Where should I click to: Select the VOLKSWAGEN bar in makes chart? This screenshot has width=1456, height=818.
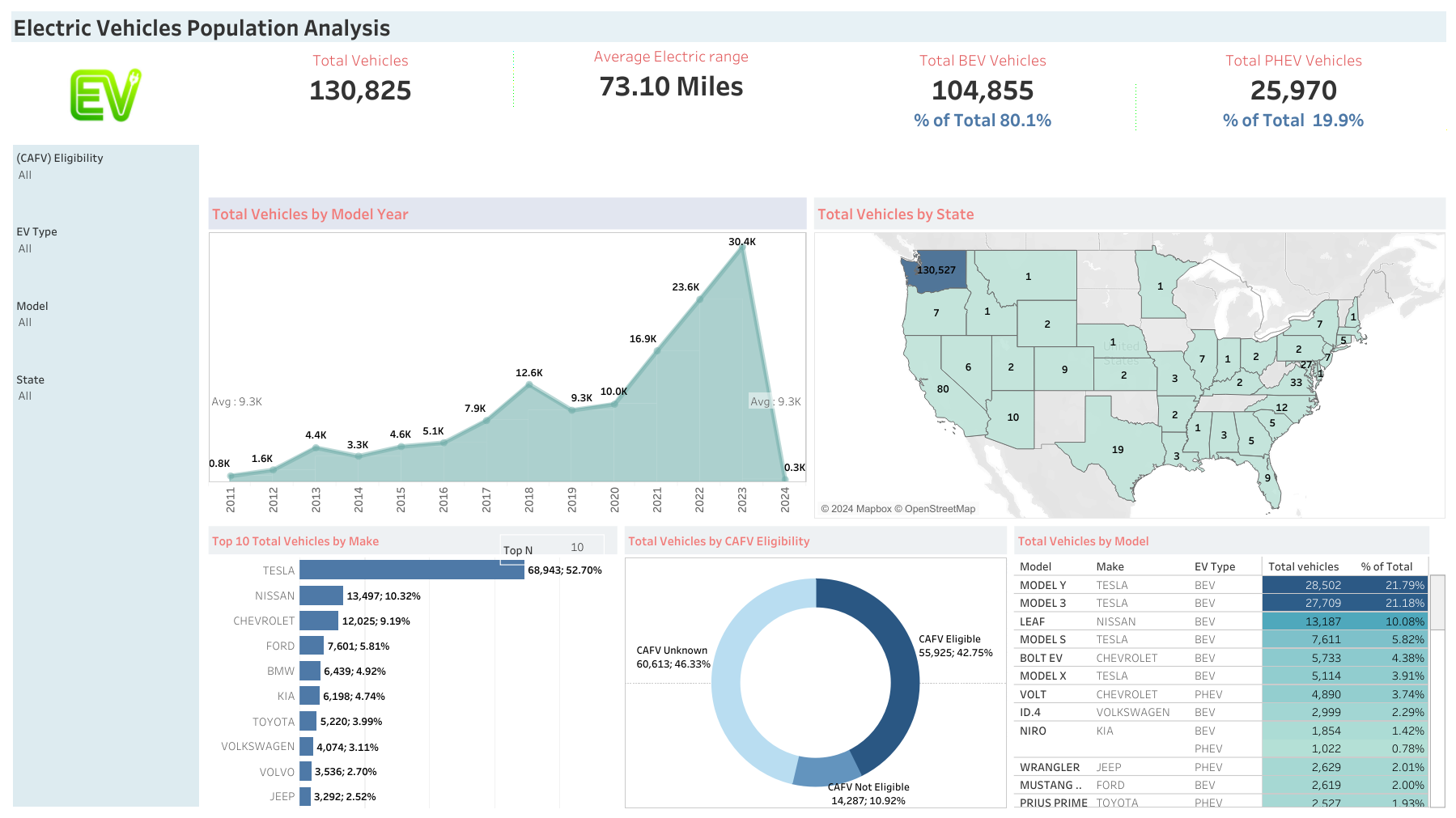click(x=306, y=746)
